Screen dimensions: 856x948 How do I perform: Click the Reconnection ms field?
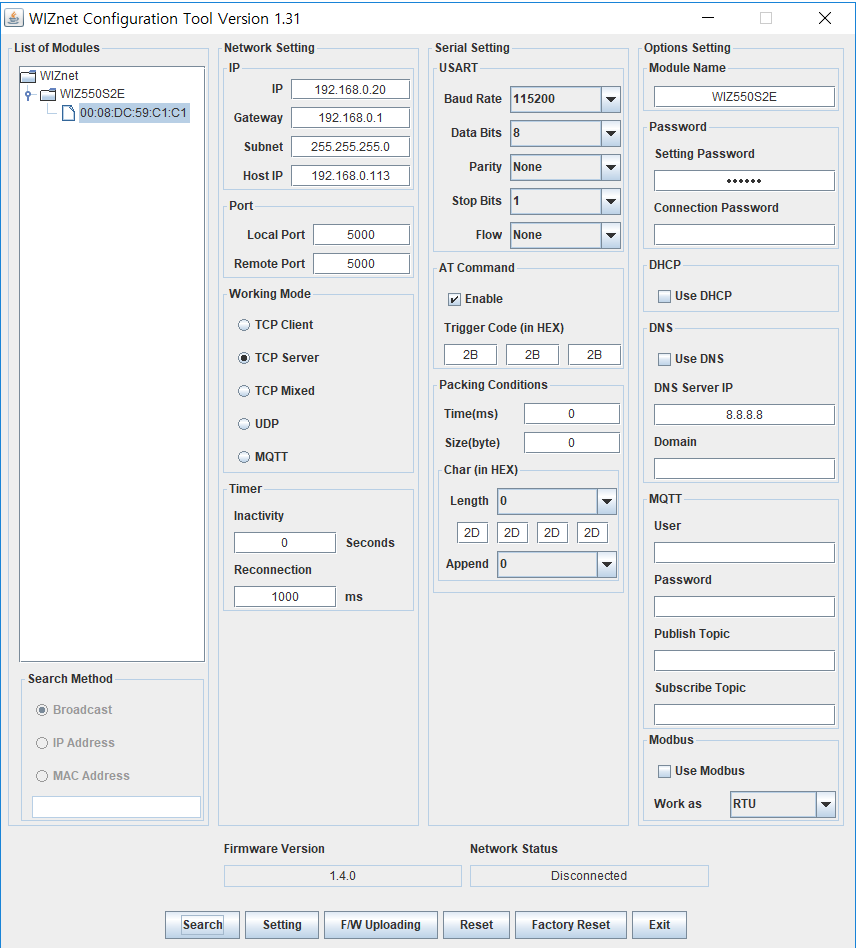point(285,597)
